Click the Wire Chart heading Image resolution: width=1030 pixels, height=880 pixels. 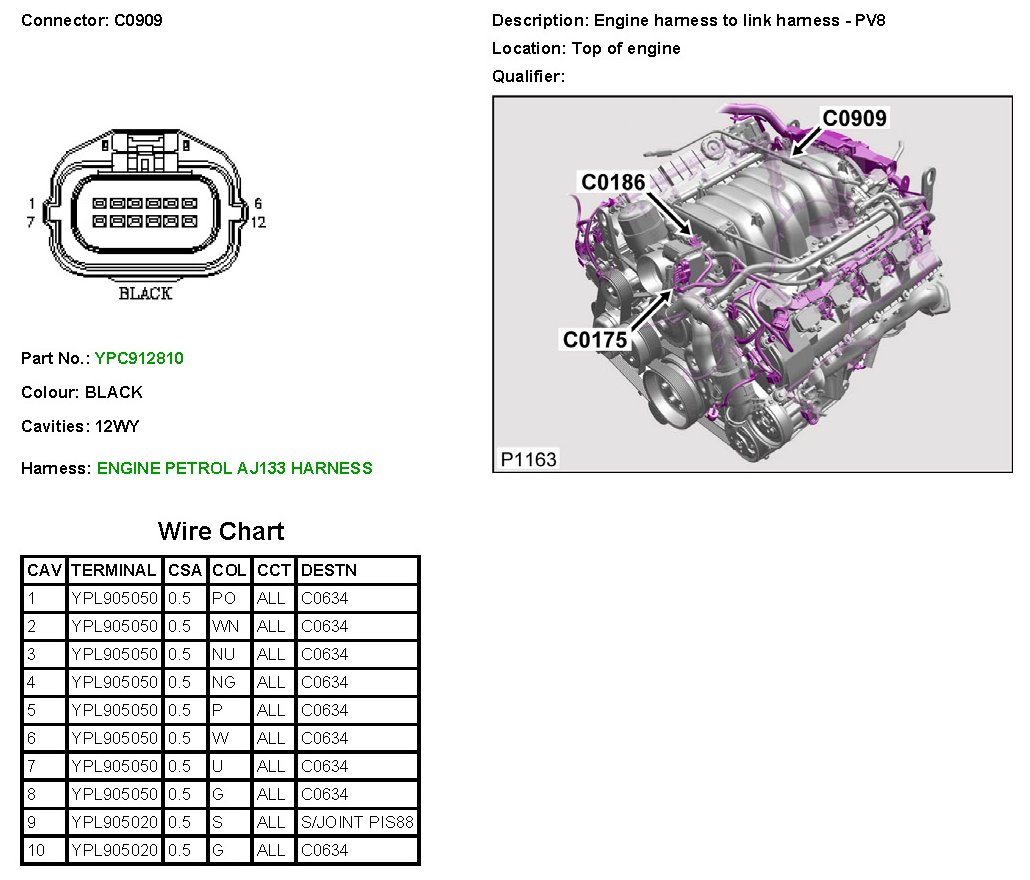221,531
